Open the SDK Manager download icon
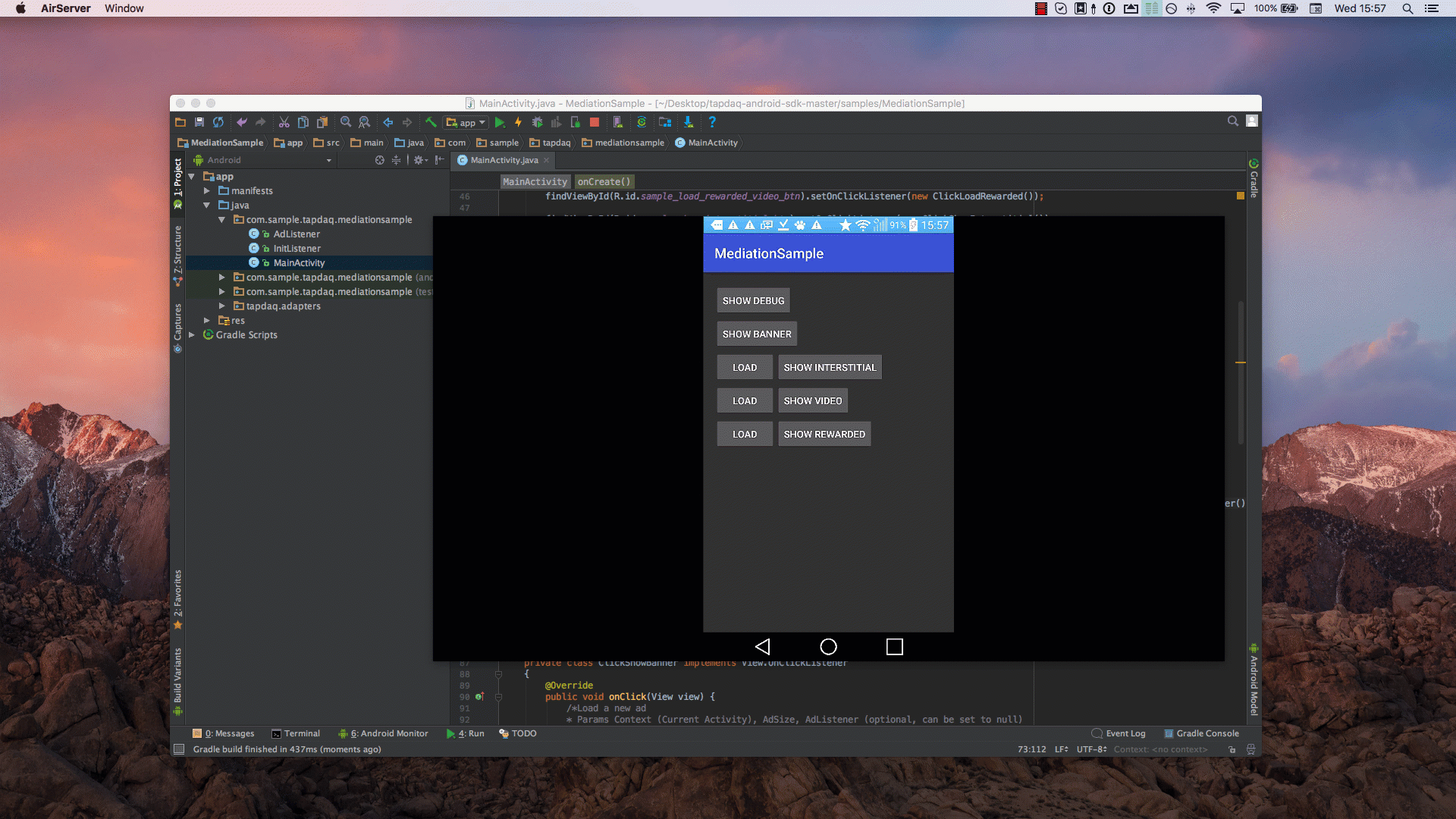 688,122
